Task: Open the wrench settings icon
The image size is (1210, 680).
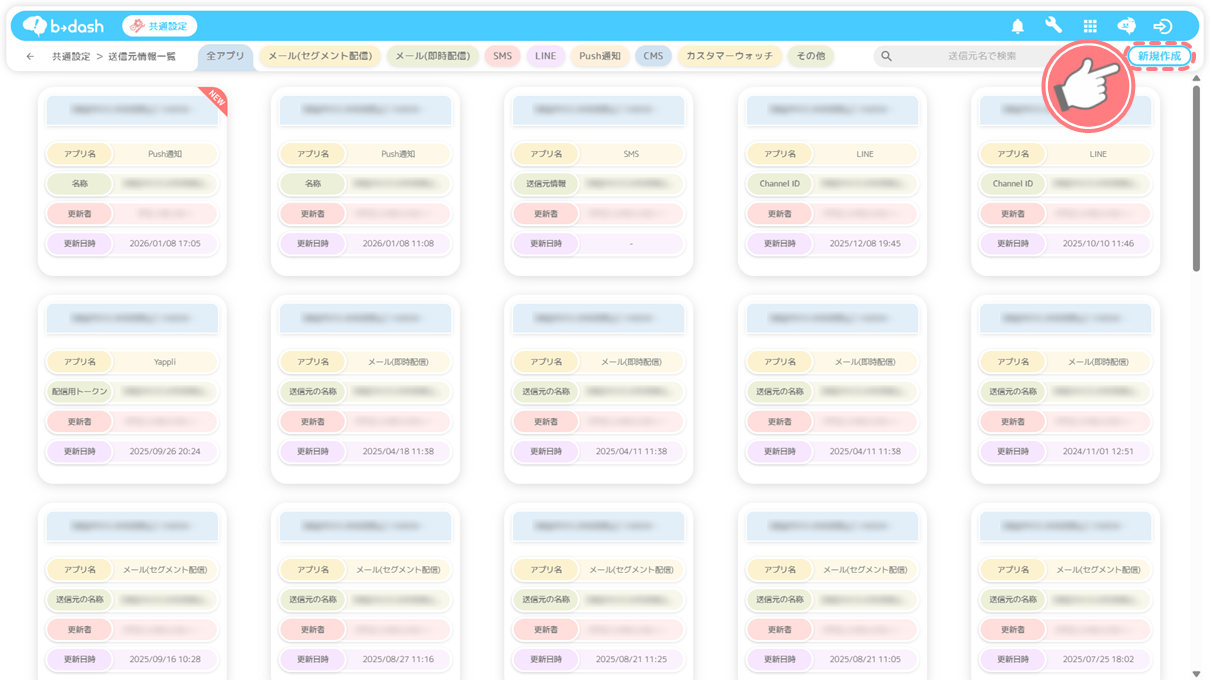Action: [1053, 26]
